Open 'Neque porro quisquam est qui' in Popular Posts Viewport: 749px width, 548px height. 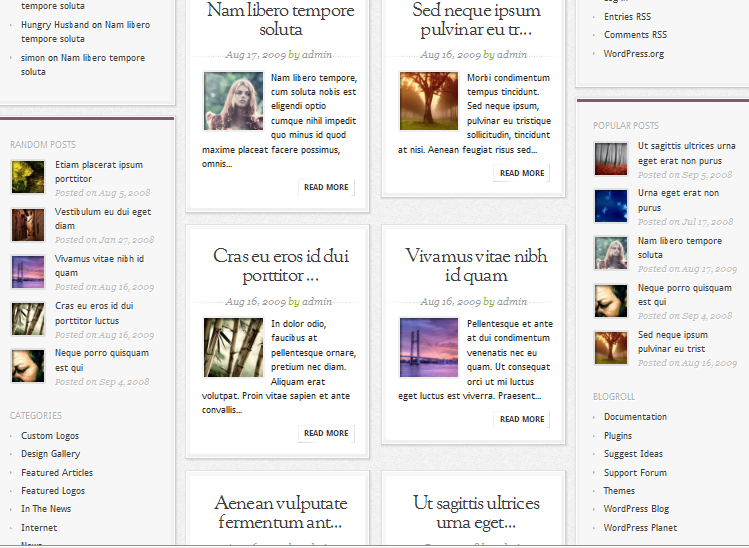pyautogui.click(x=685, y=295)
